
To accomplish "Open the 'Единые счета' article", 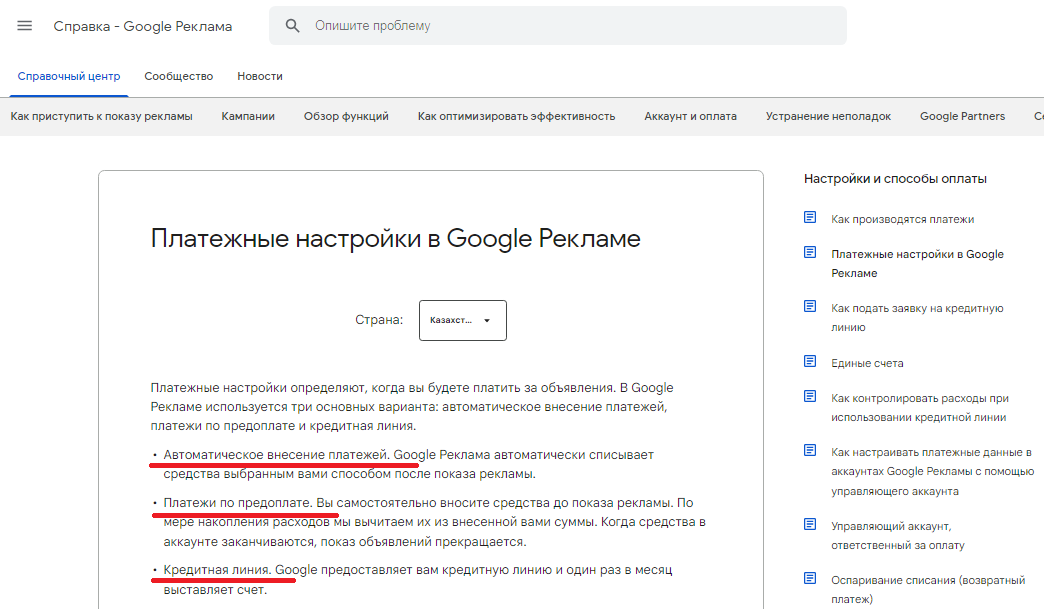I will click(867, 363).
